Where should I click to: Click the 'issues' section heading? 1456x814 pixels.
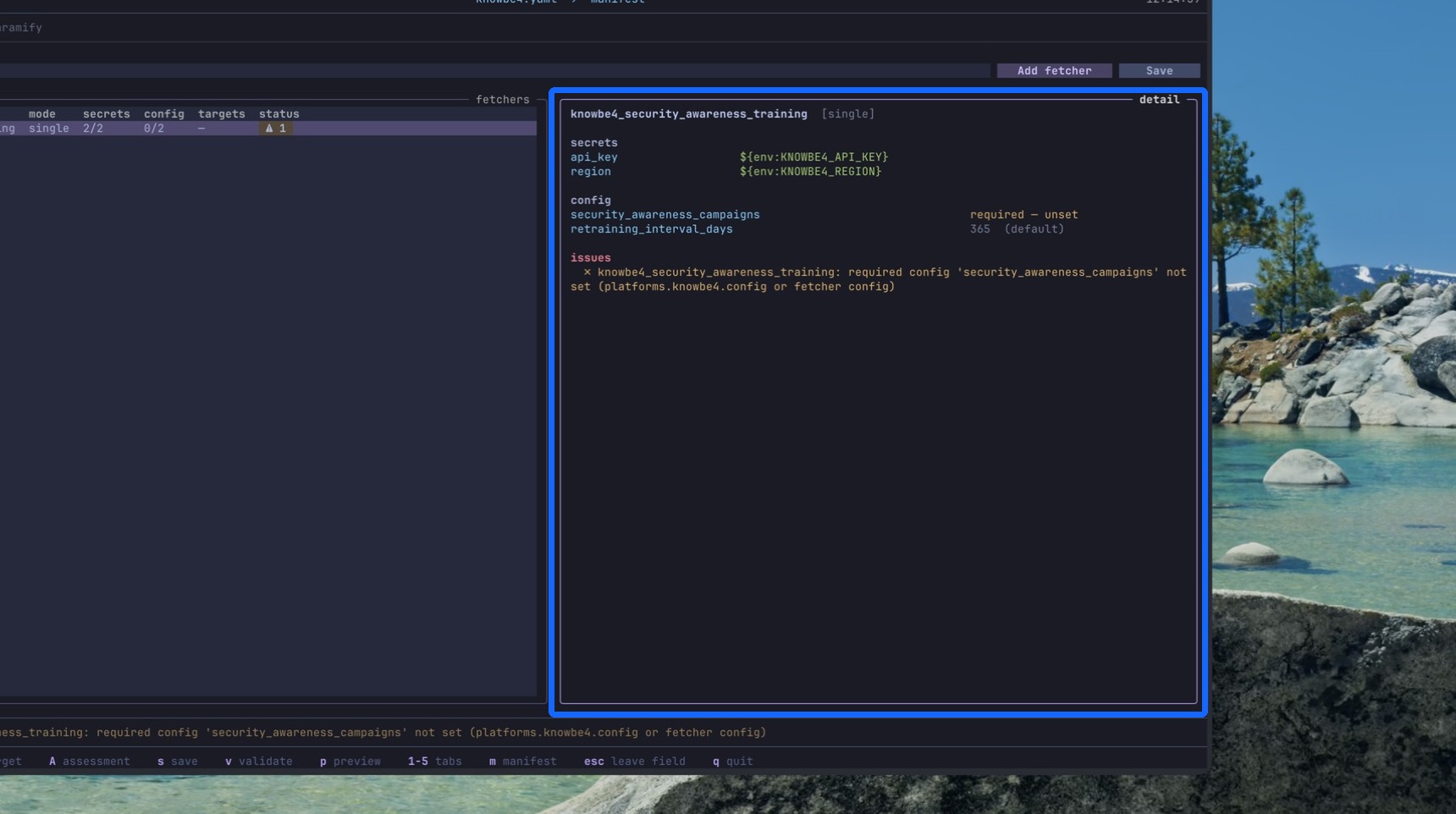pyautogui.click(x=591, y=258)
